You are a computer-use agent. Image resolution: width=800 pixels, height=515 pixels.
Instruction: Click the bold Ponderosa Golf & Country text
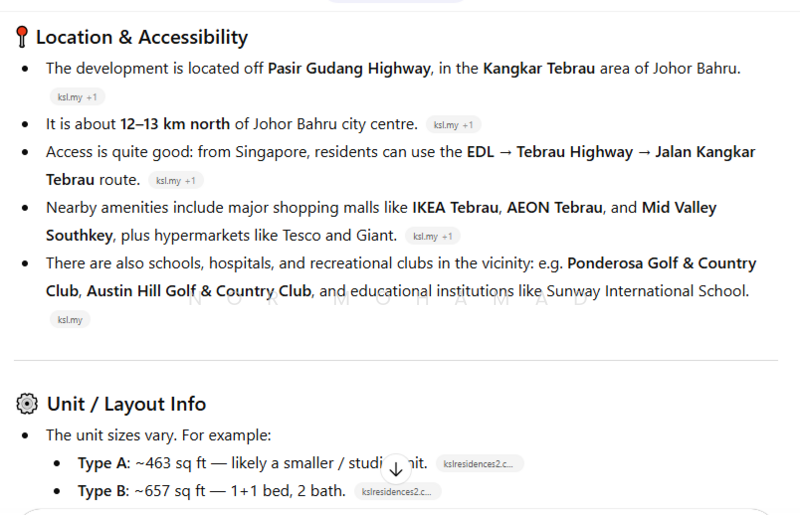click(x=661, y=264)
